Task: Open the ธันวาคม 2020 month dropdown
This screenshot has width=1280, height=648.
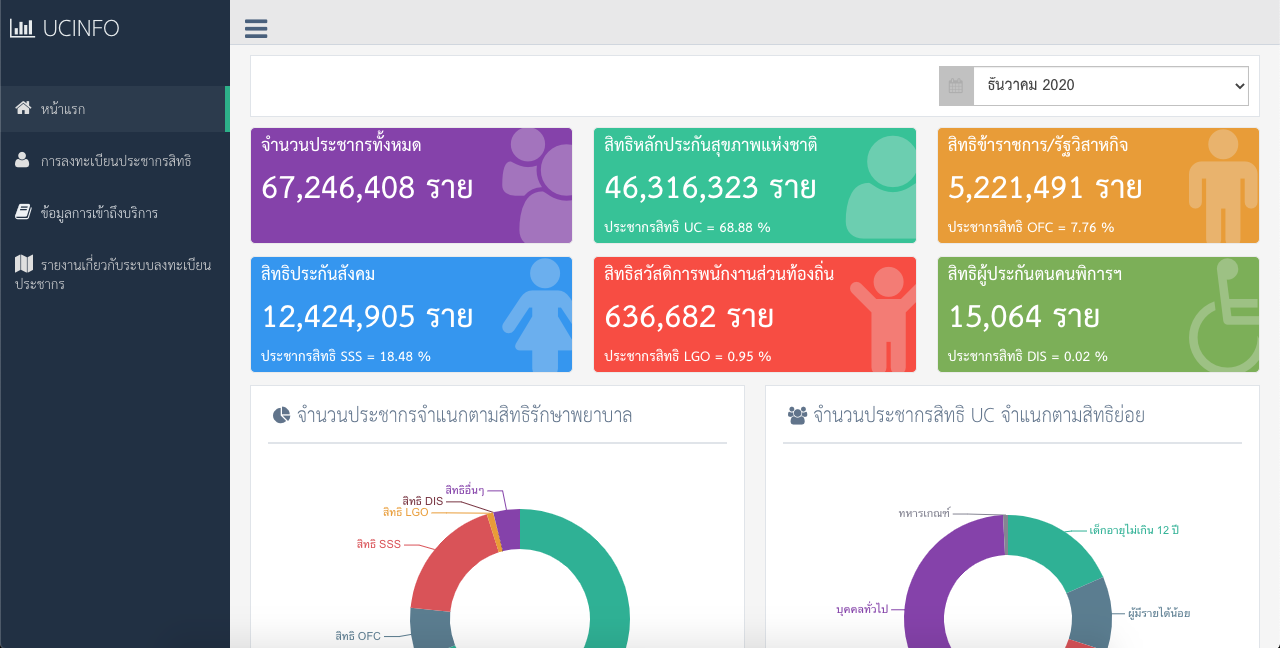Action: 1110,86
